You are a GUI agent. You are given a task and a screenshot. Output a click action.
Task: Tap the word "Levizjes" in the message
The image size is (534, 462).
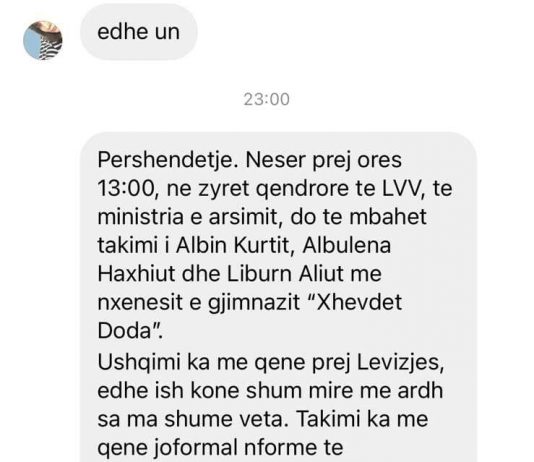click(x=400, y=363)
